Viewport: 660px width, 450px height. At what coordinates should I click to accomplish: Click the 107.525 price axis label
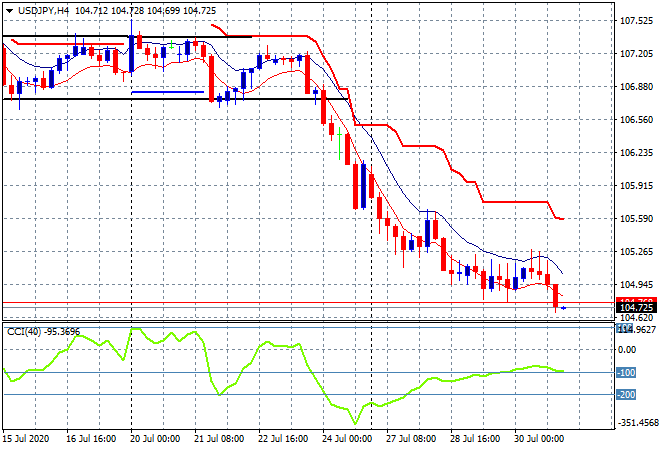tap(637, 21)
